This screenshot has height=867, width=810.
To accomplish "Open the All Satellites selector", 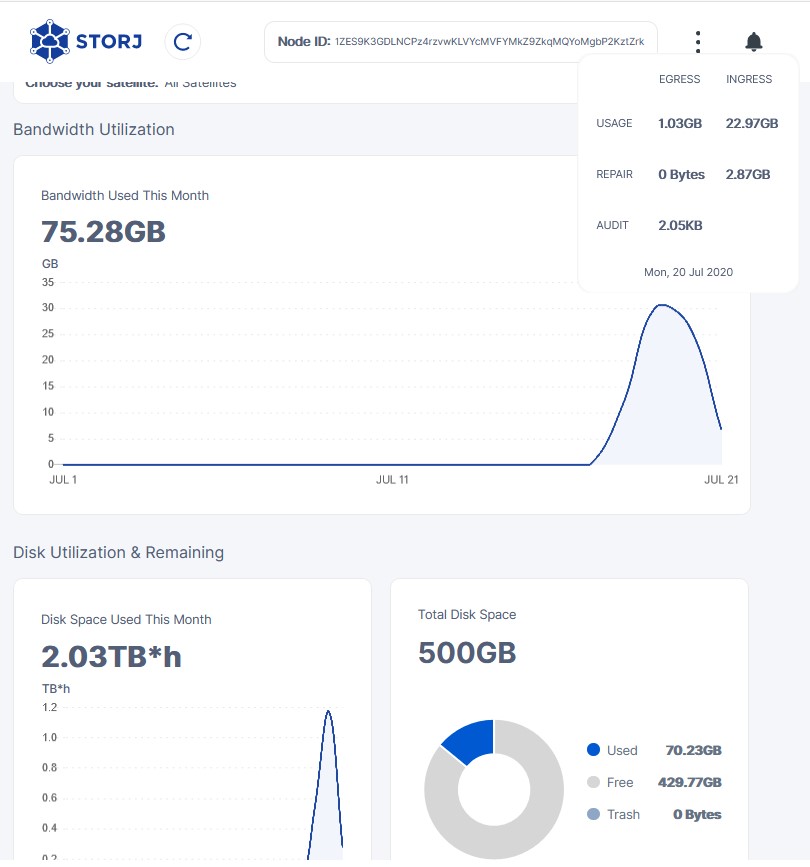I will (x=200, y=83).
